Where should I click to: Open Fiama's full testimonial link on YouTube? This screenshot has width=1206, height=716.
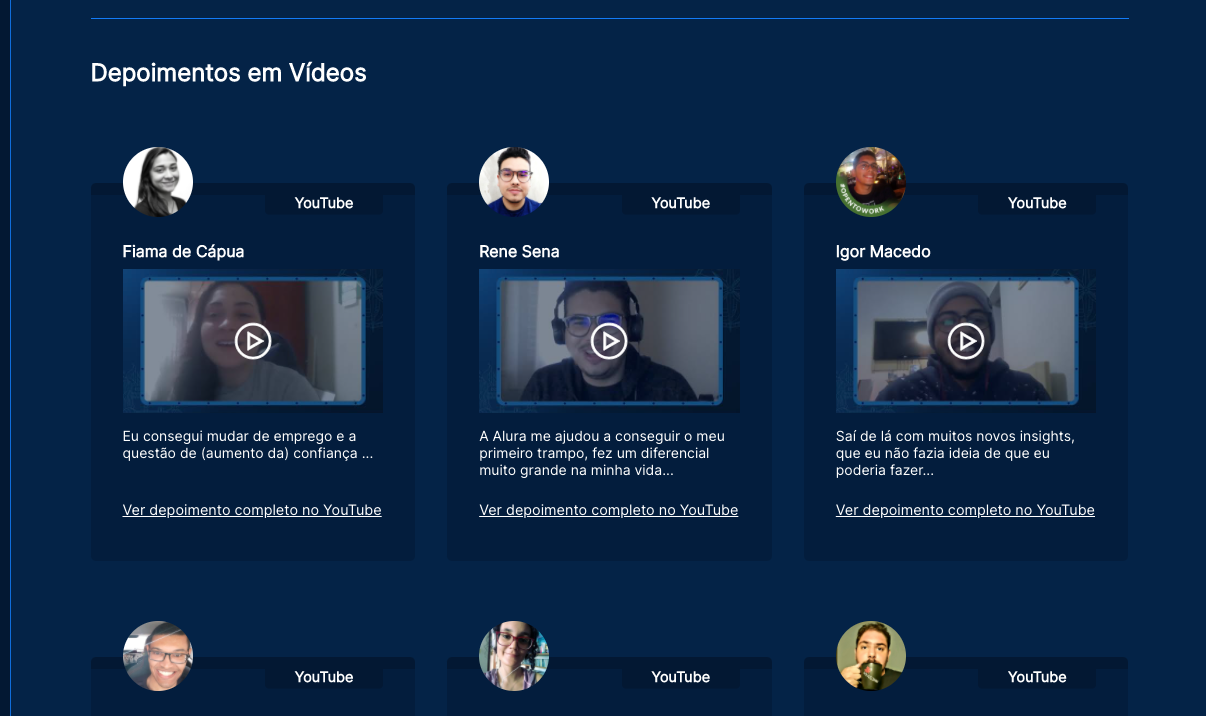point(252,510)
